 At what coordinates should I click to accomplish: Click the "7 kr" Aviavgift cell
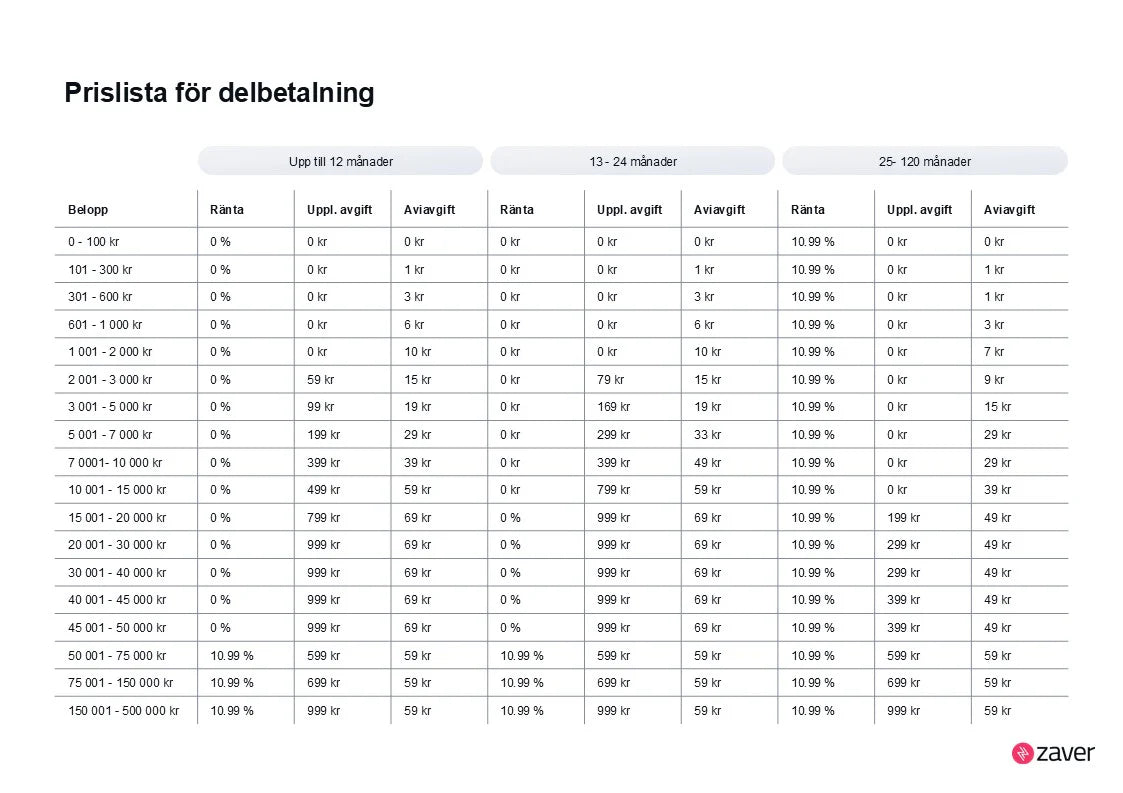pyautogui.click(x=994, y=352)
